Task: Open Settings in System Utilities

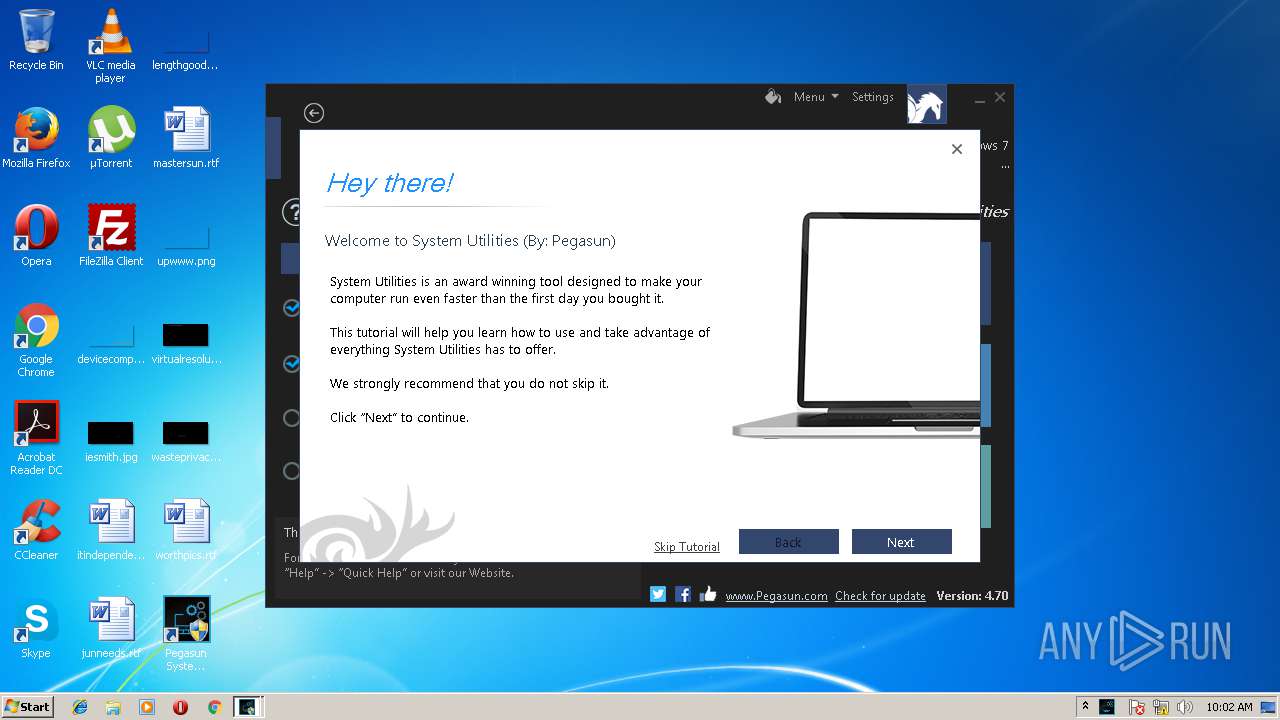Action: (x=872, y=97)
